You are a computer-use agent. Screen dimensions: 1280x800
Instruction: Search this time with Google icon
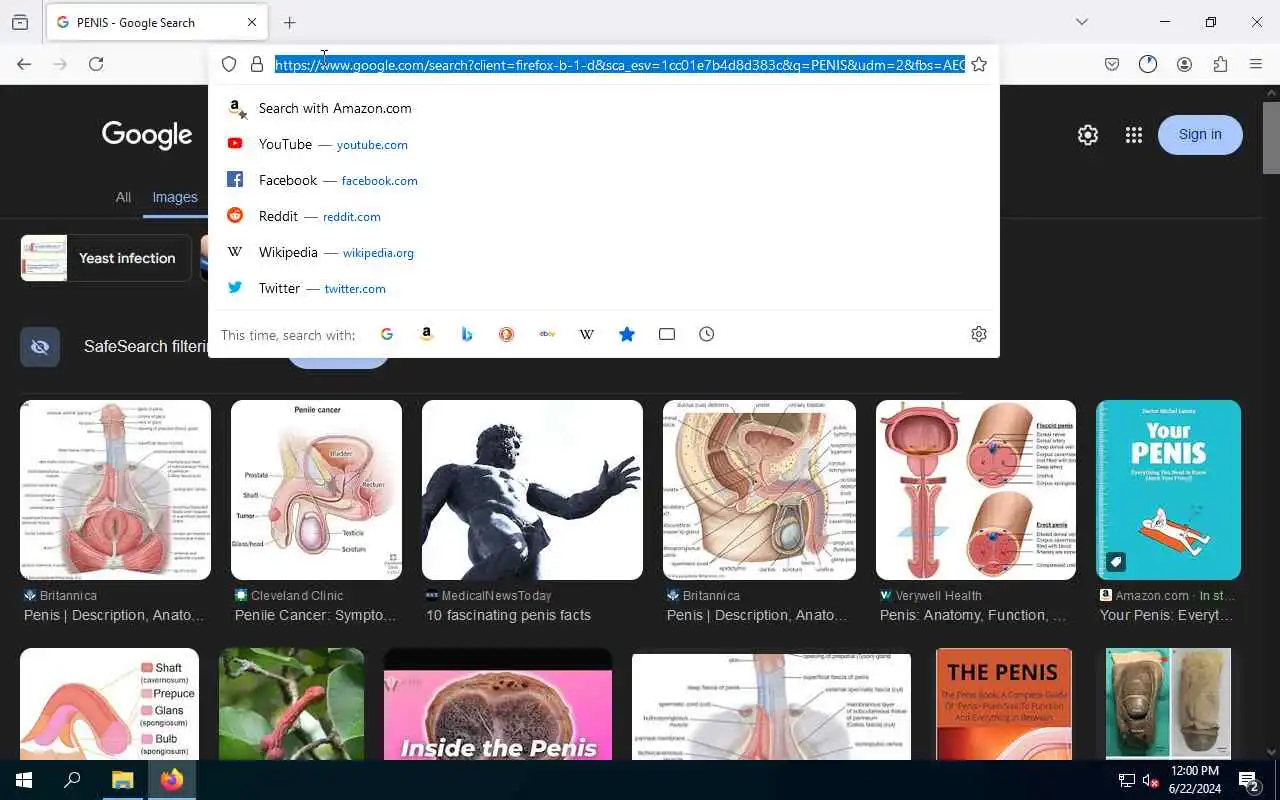click(x=387, y=334)
